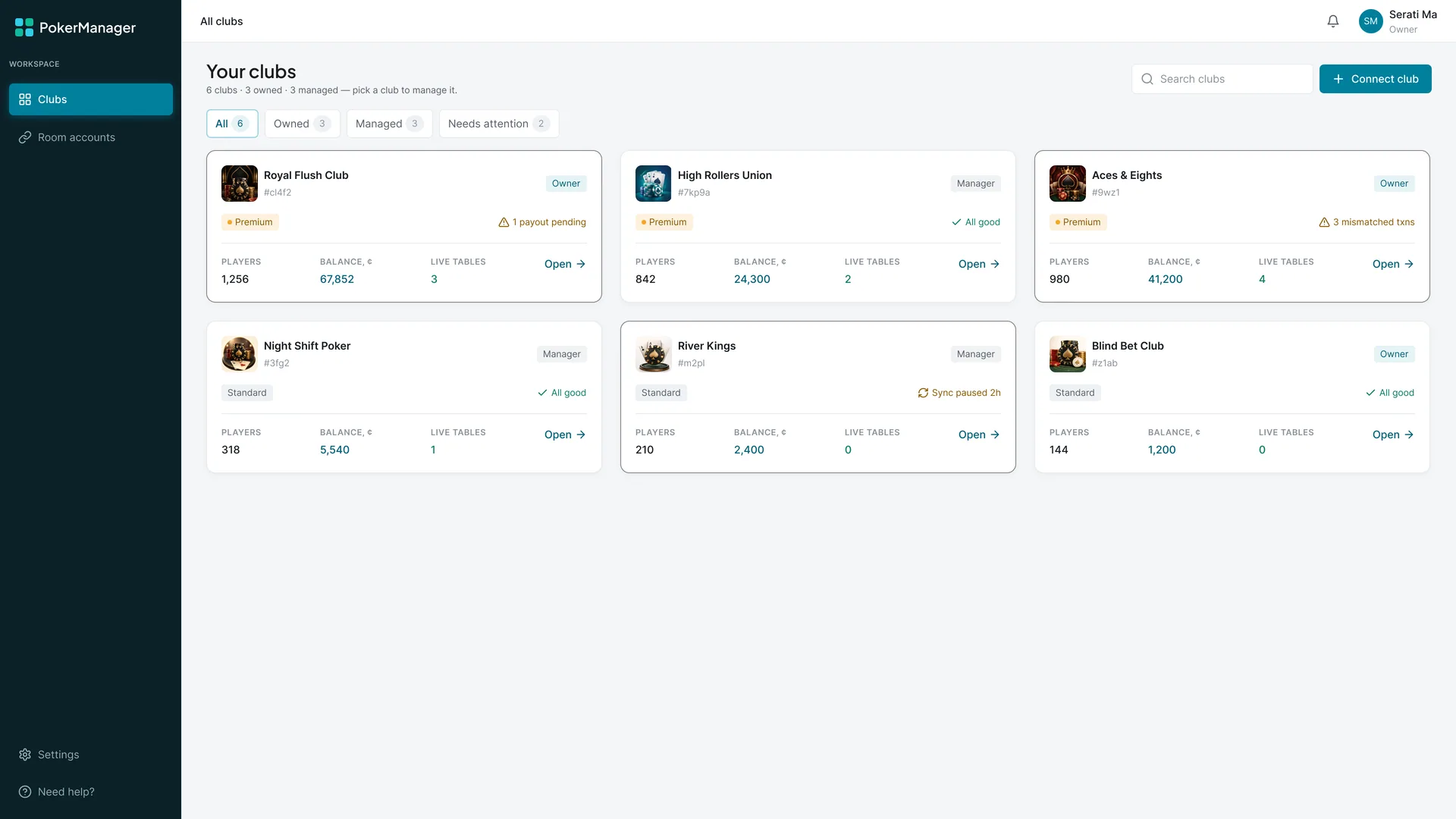Click Standard badge on Blind Bet Club

coord(1075,393)
